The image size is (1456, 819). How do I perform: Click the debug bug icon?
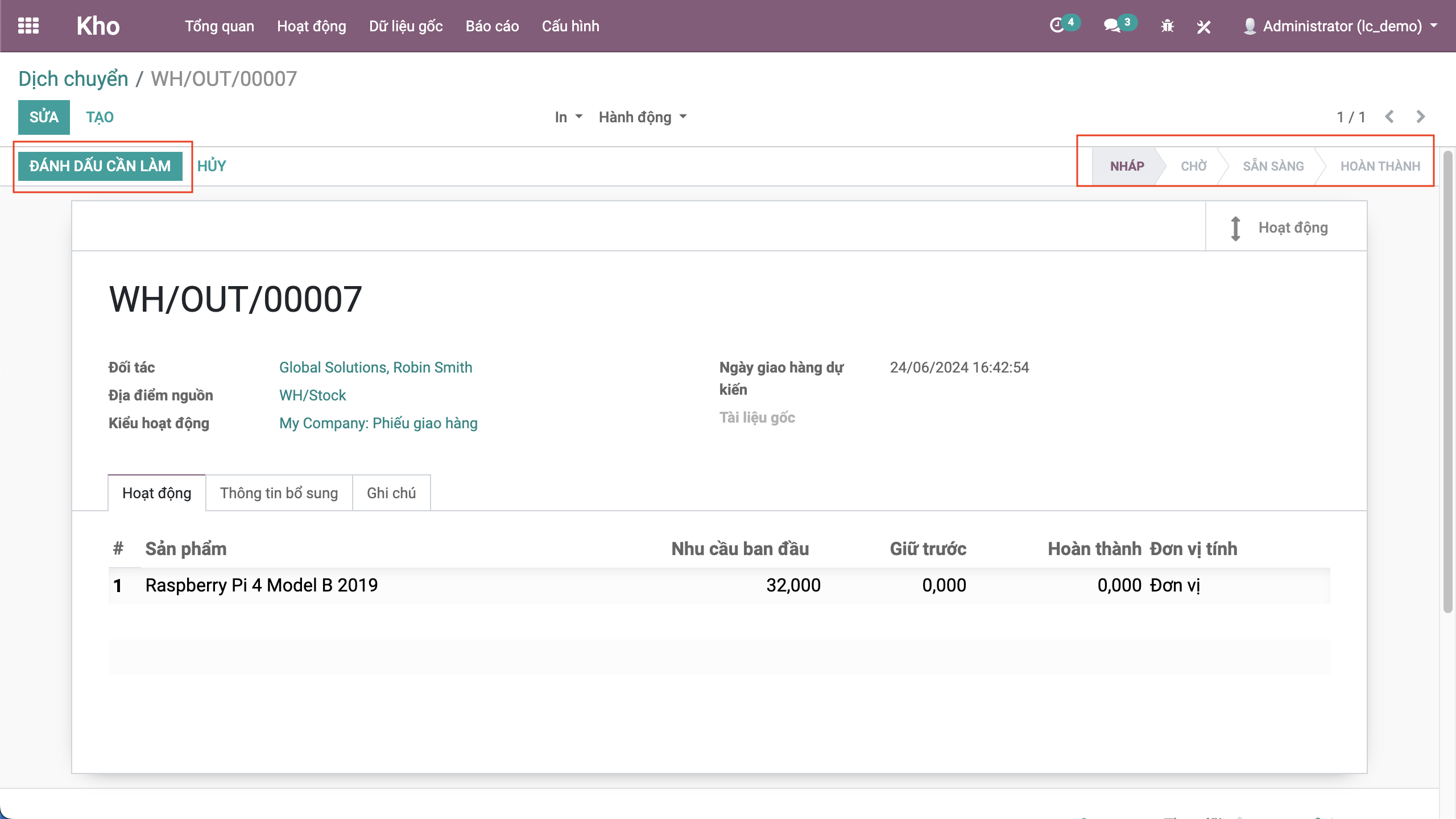1167,26
